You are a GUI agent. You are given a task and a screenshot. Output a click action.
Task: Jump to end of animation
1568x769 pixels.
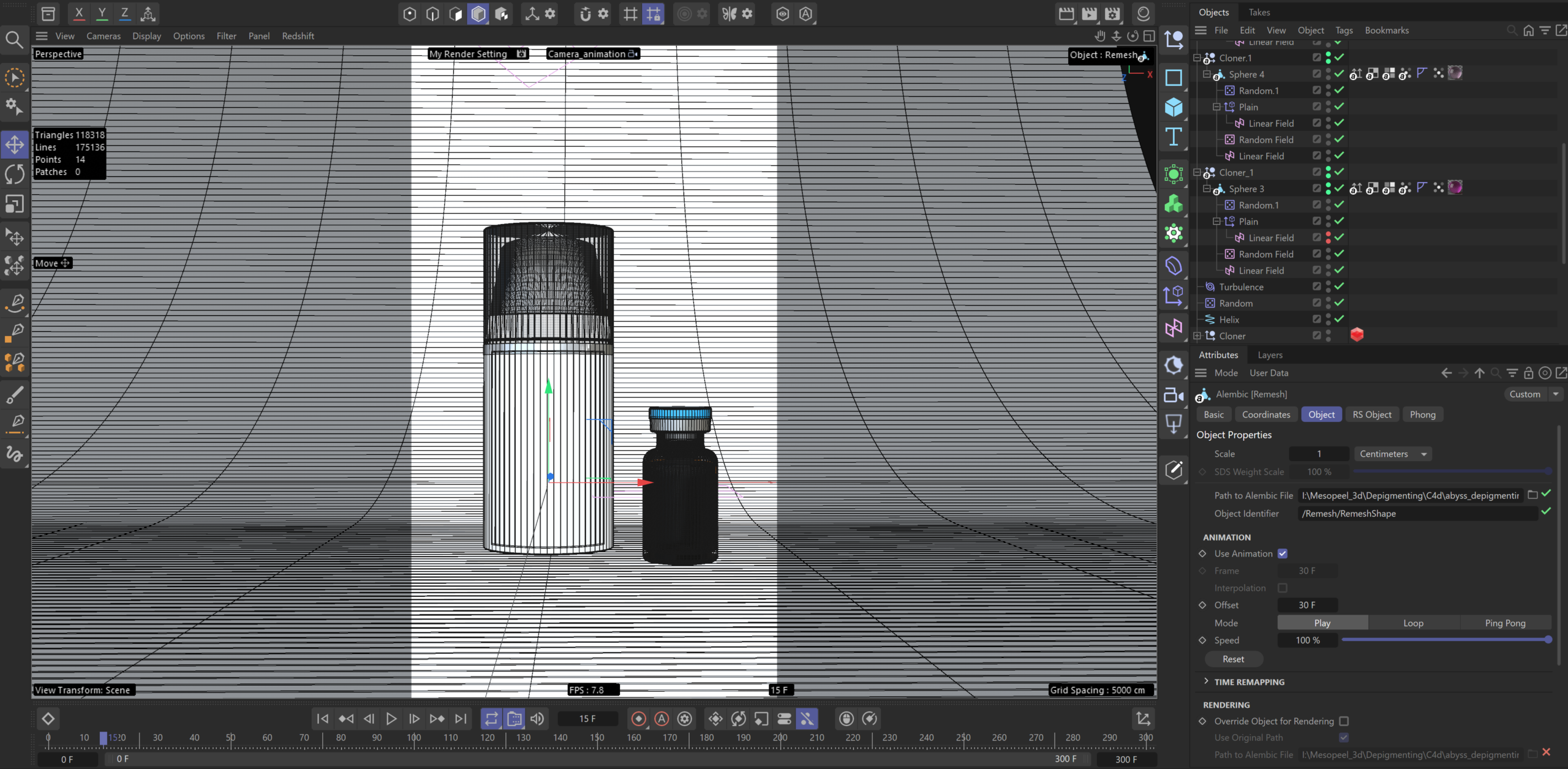[x=461, y=719]
